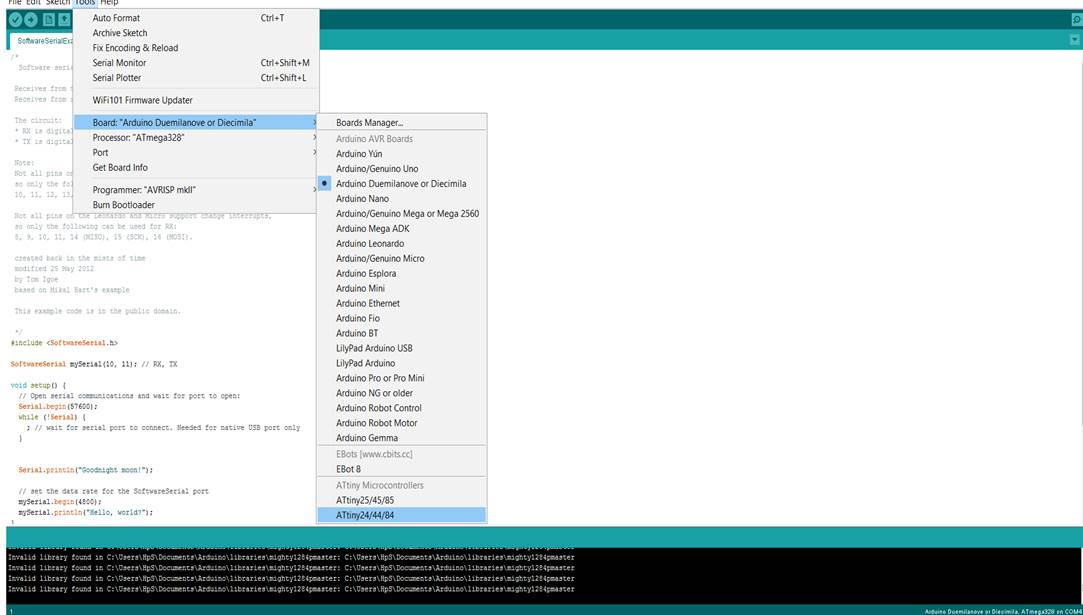Select Arduino/Genuino Mega or Mega 2560
Viewport: 1083px width, 615px height.
pyautogui.click(x=401, y=214)
